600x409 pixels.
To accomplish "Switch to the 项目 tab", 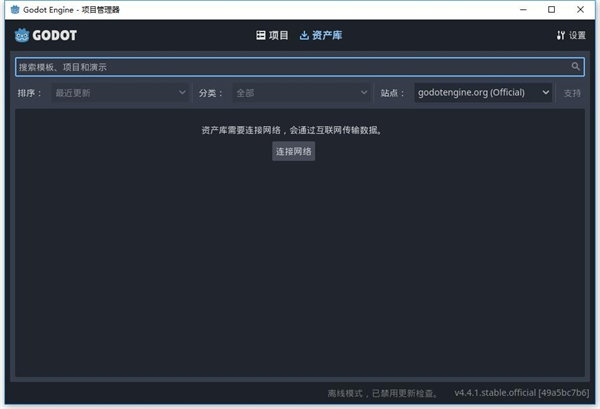I will click(x=272, y=36).
